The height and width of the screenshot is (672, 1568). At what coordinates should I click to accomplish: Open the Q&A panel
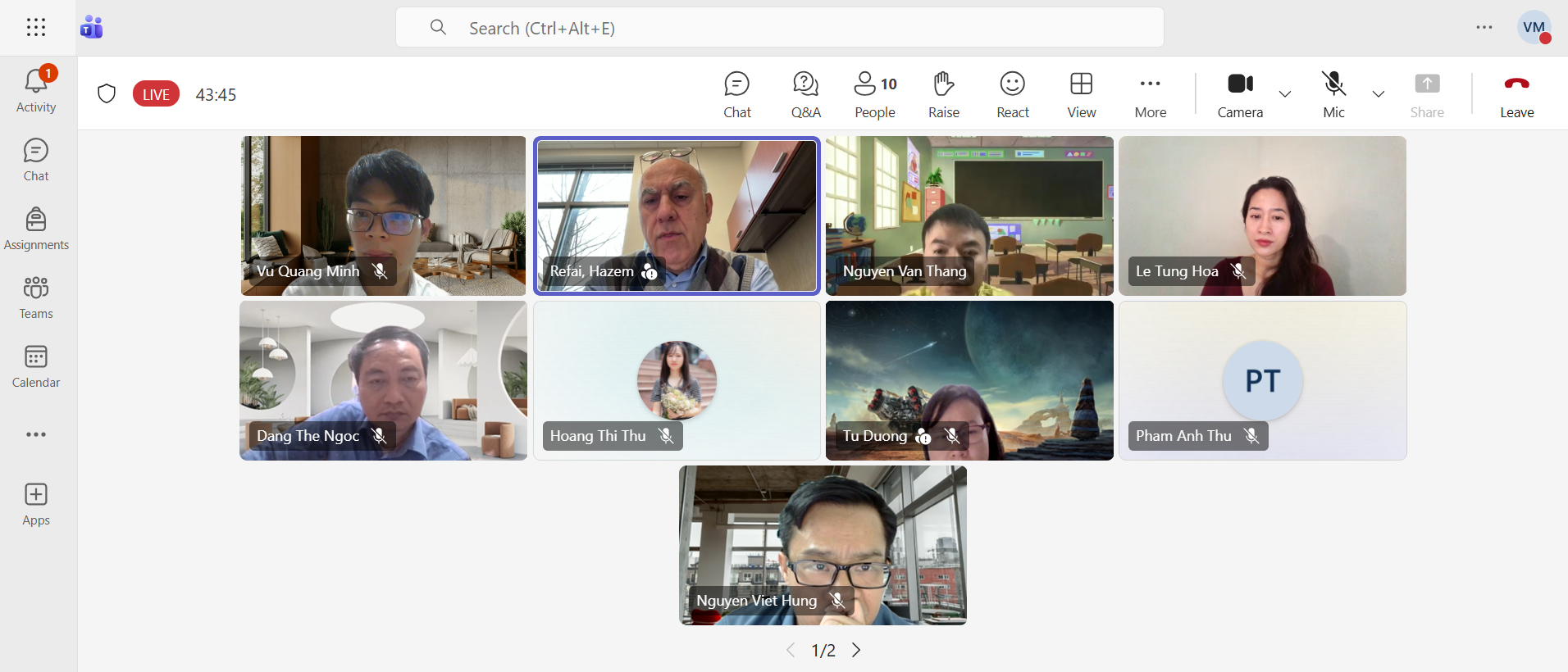[805, 94]
